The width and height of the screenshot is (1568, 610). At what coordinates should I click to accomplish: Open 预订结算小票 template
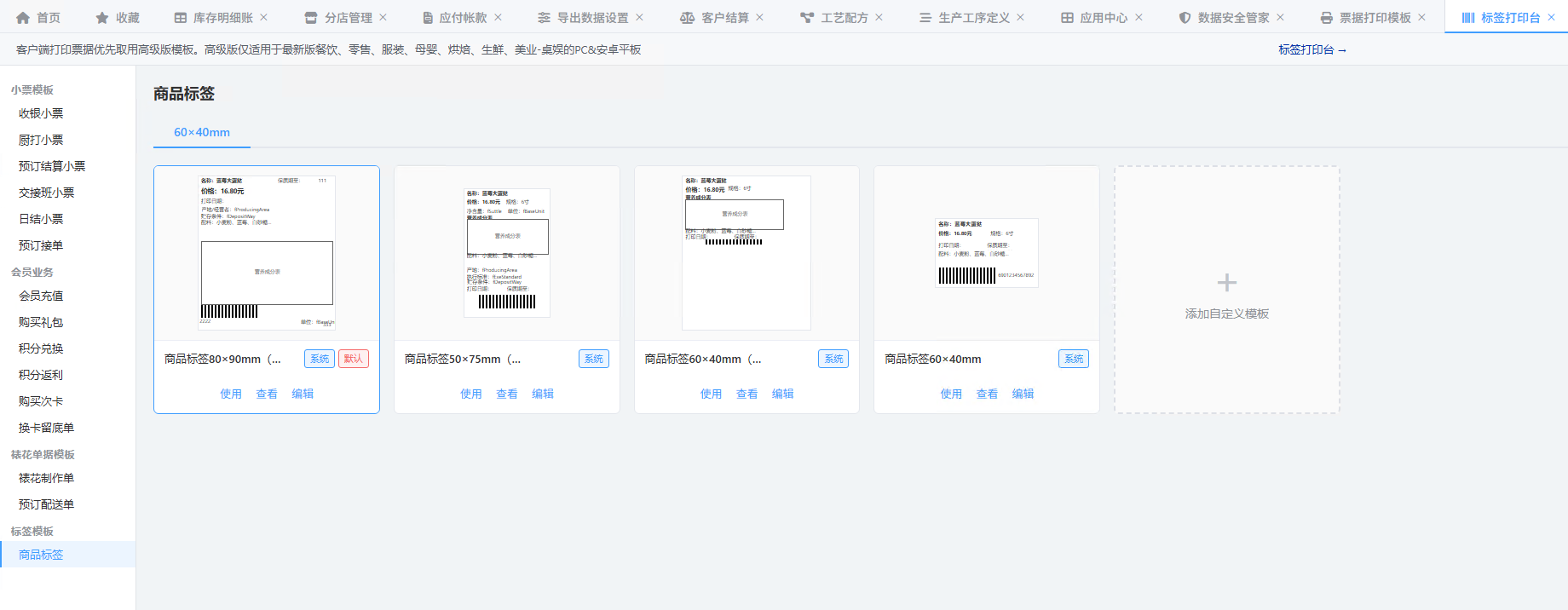52,166
